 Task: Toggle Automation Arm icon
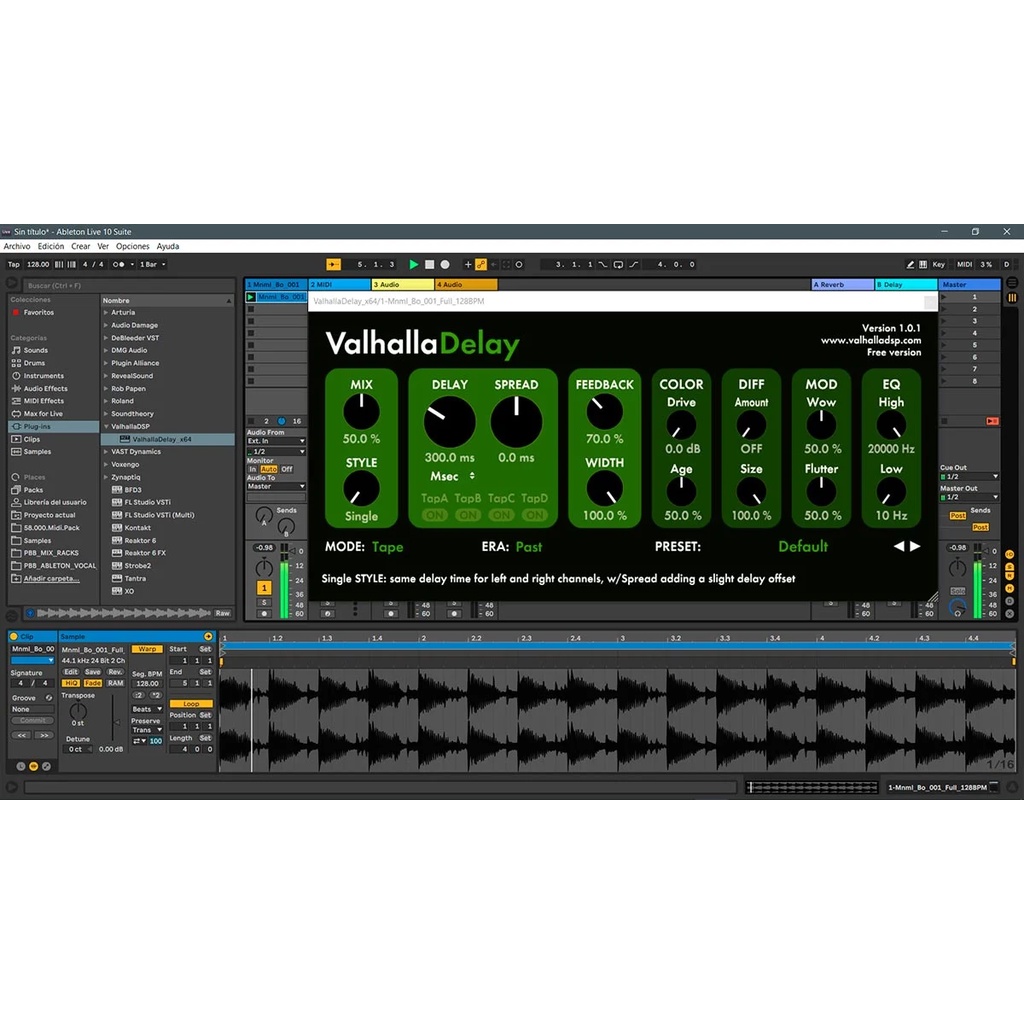click(x=481, y=264)
